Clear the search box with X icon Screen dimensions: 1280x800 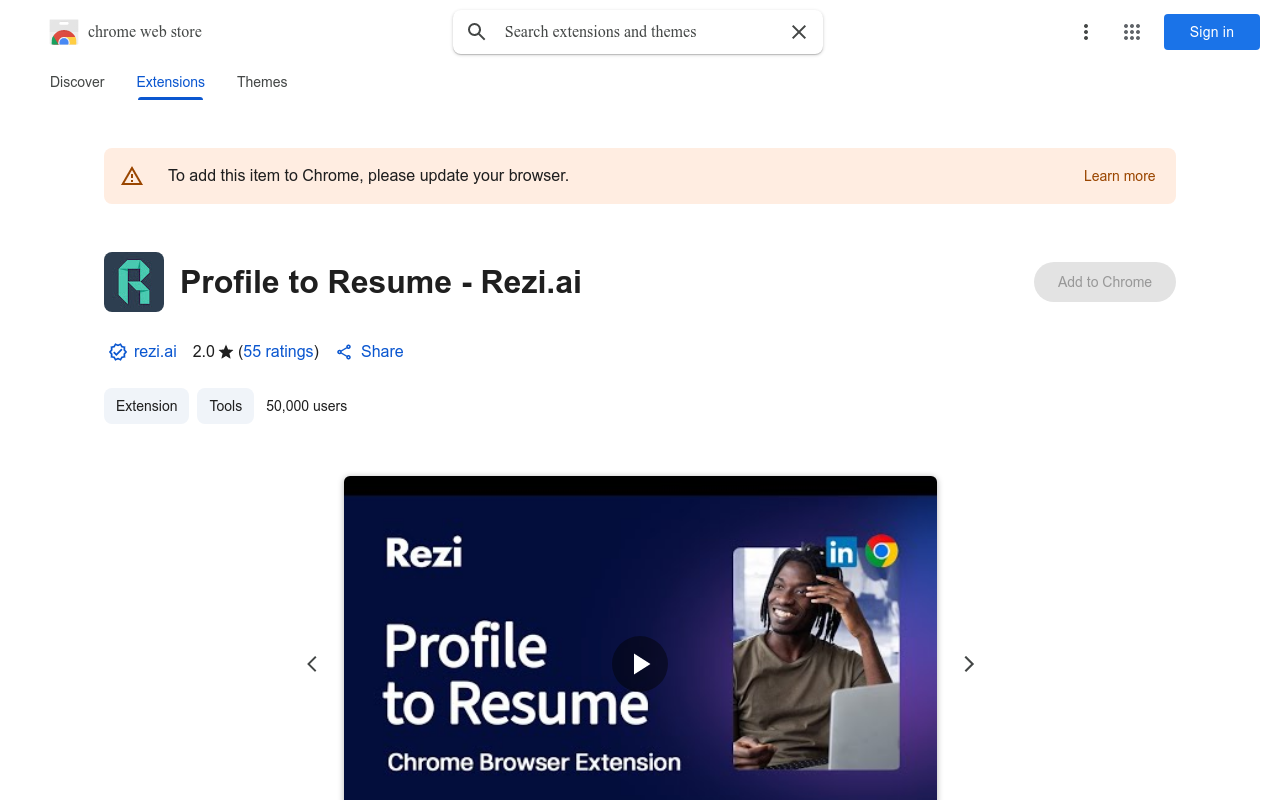coord(799,32)
